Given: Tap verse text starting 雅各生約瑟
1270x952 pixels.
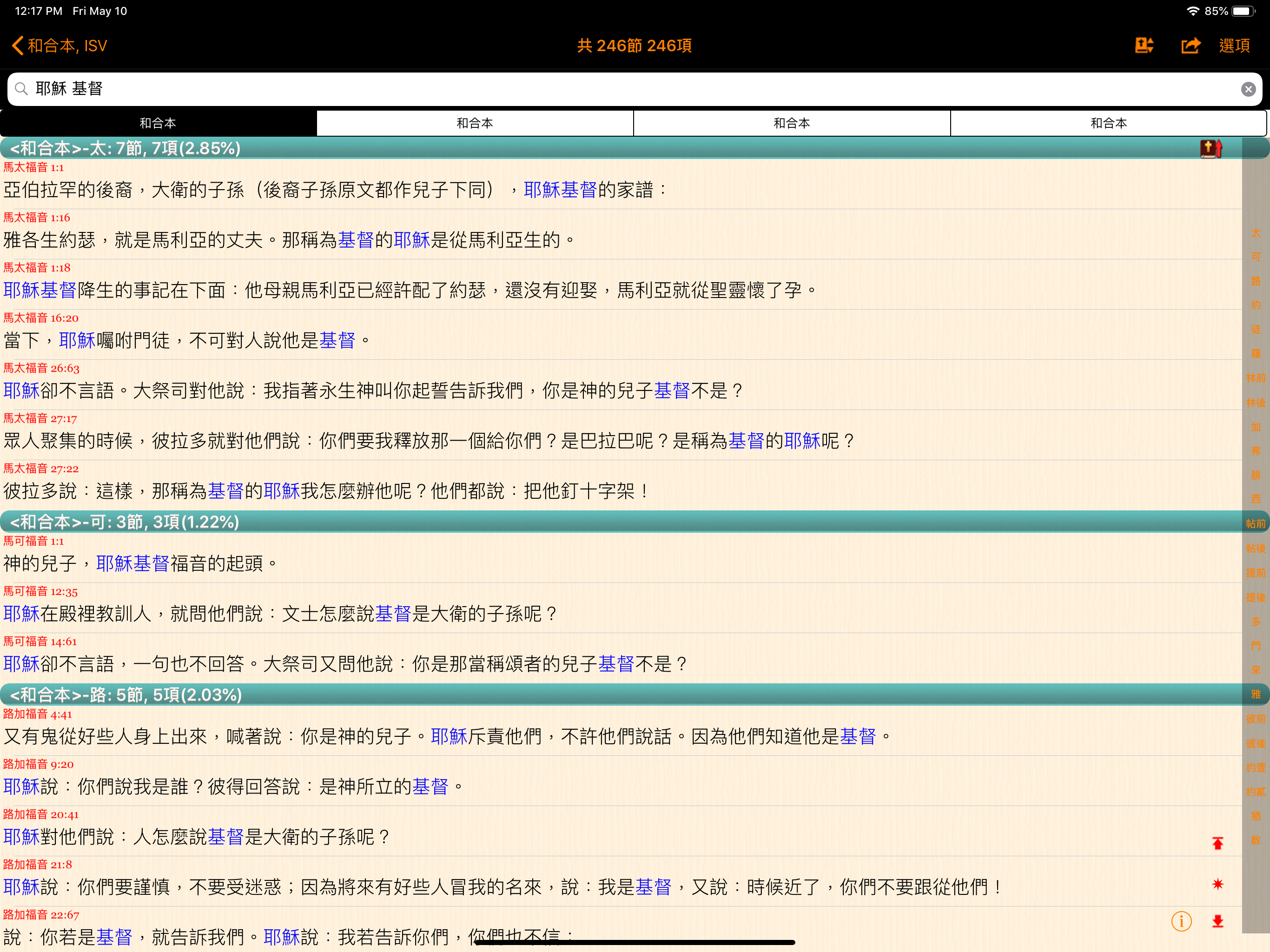Looking at the screenshot, I should [x=289, y=240].
